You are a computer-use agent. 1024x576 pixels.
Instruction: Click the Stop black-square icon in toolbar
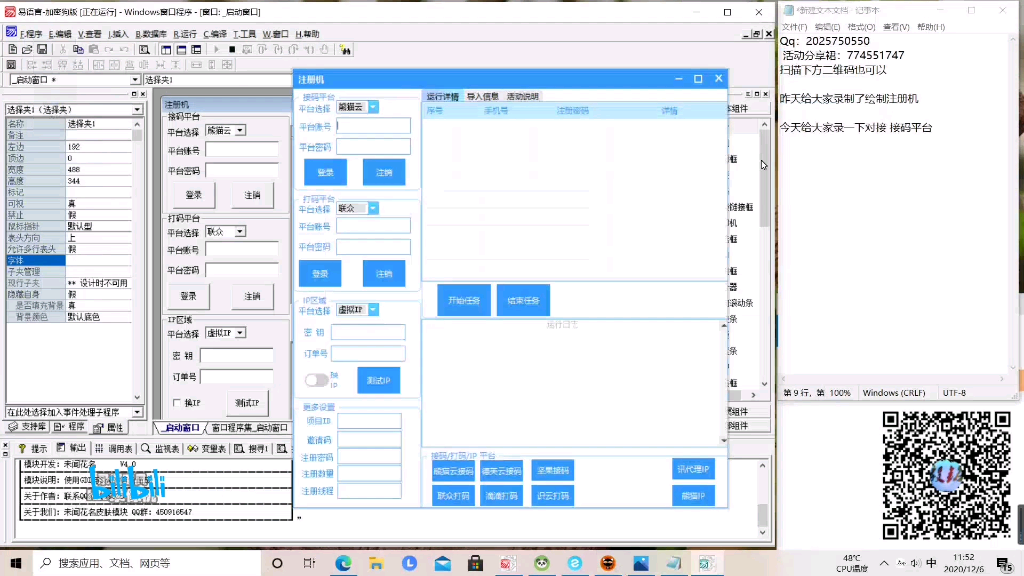[x=232, y=50]
